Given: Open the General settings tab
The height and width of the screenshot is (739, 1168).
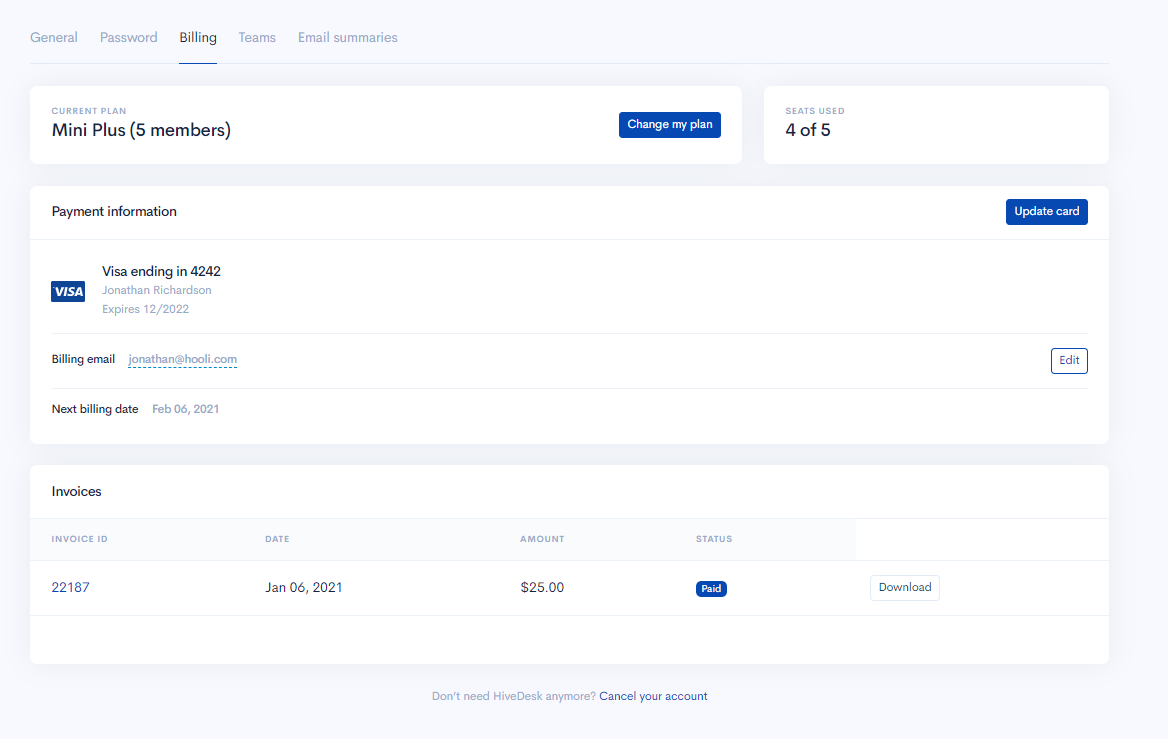Looking at the screenshot, I should pyautogui.click(x=54, y=37).
